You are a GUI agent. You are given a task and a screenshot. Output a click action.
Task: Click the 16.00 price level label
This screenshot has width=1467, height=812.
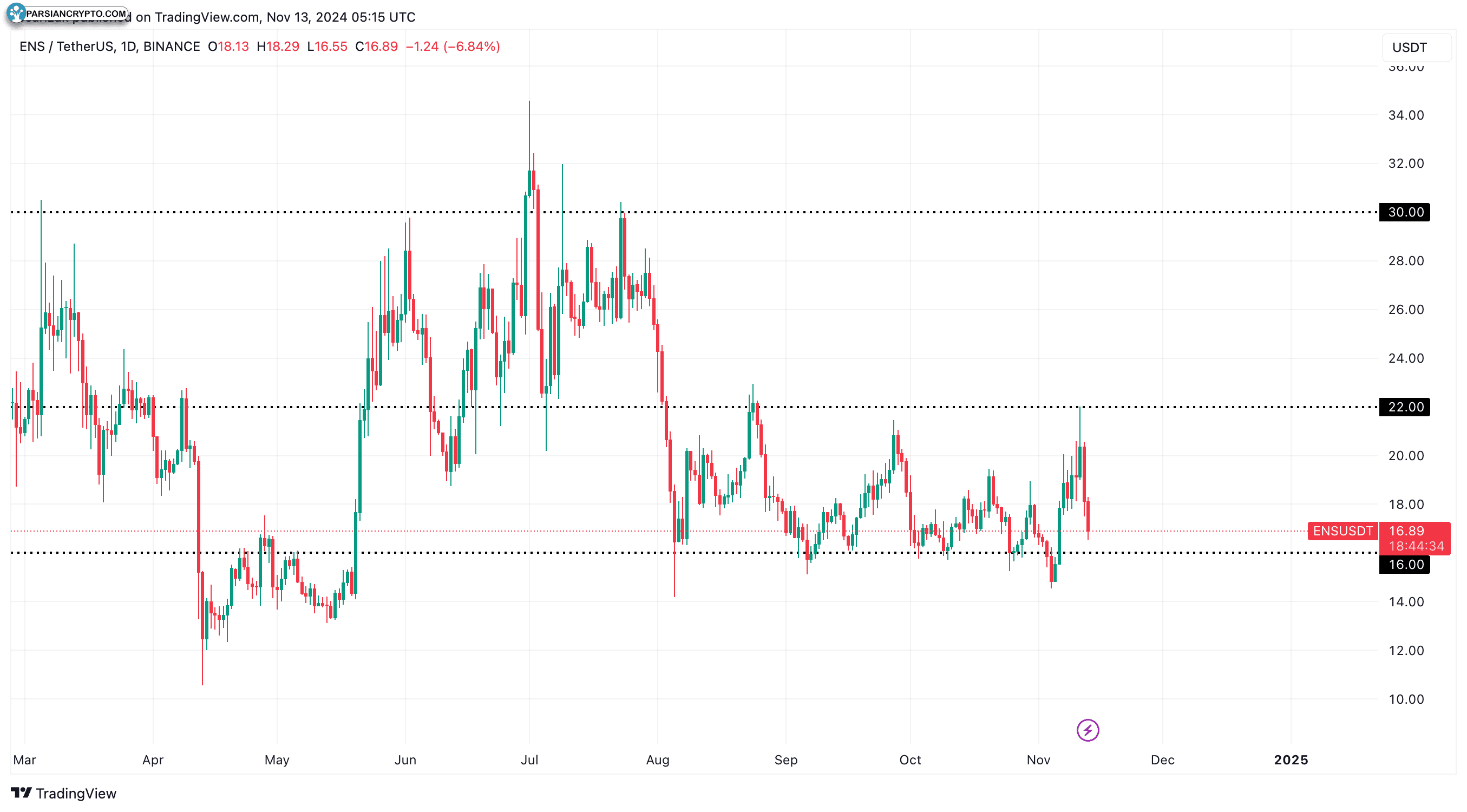(x=1404, y=564)
